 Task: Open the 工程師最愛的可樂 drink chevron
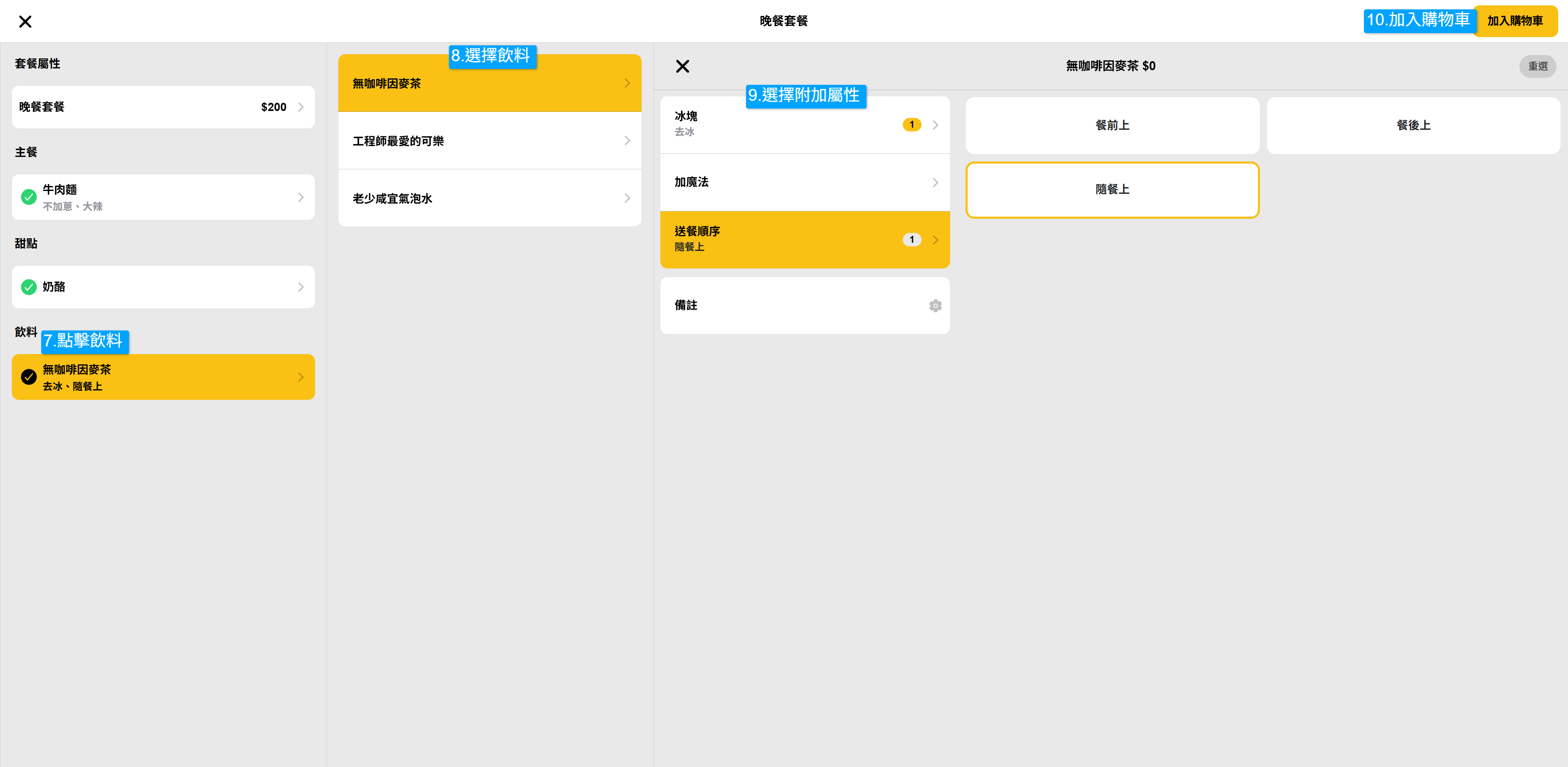(x=627, y=141)
